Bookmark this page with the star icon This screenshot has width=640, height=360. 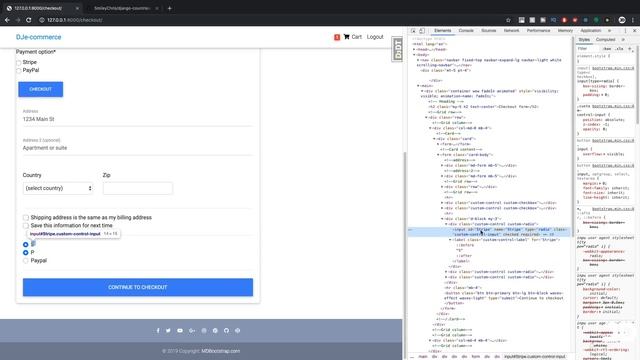pos(508,20)
